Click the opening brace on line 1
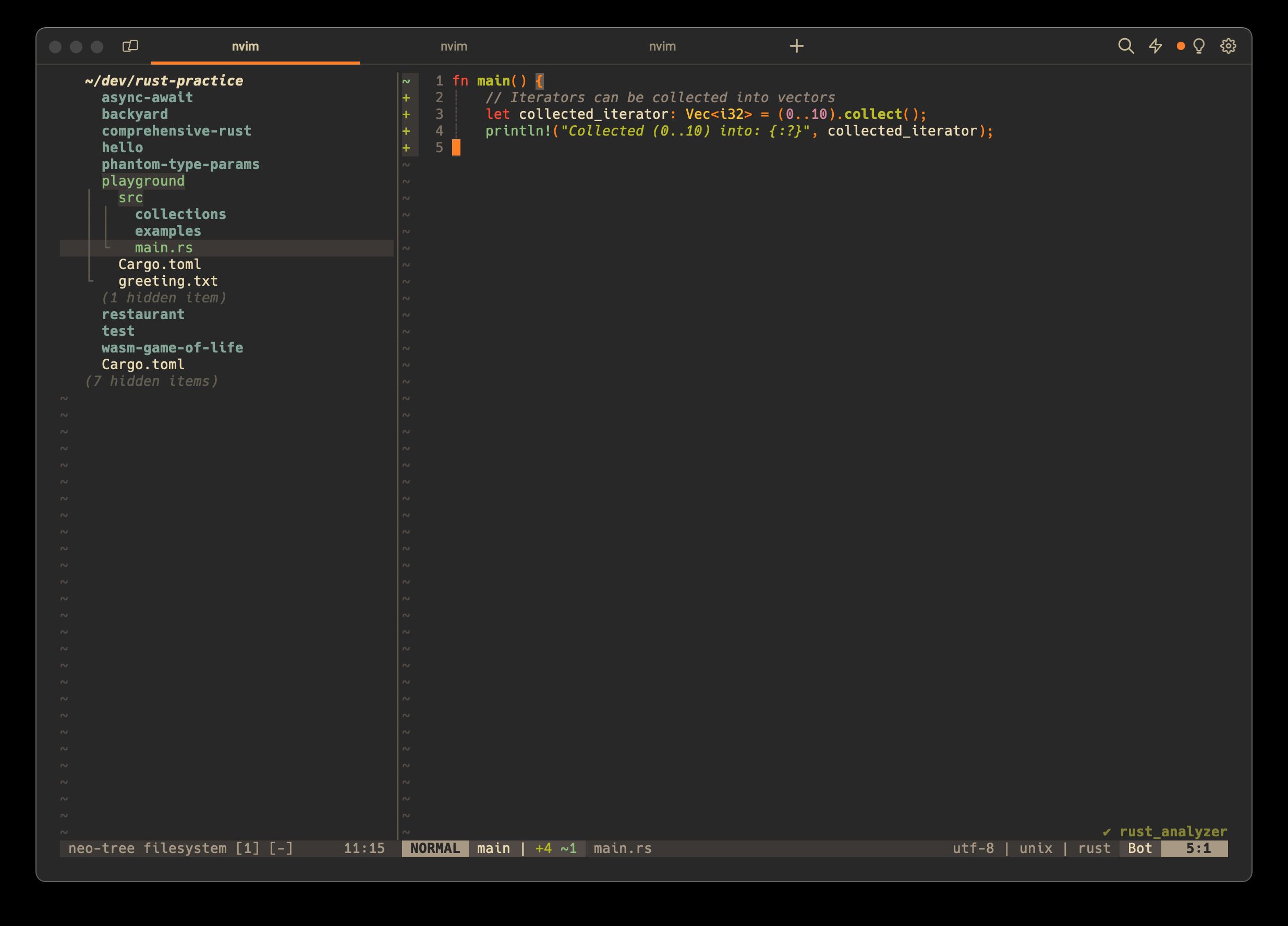This screenshot has height=926, width=1288. (x=540, y=81)
